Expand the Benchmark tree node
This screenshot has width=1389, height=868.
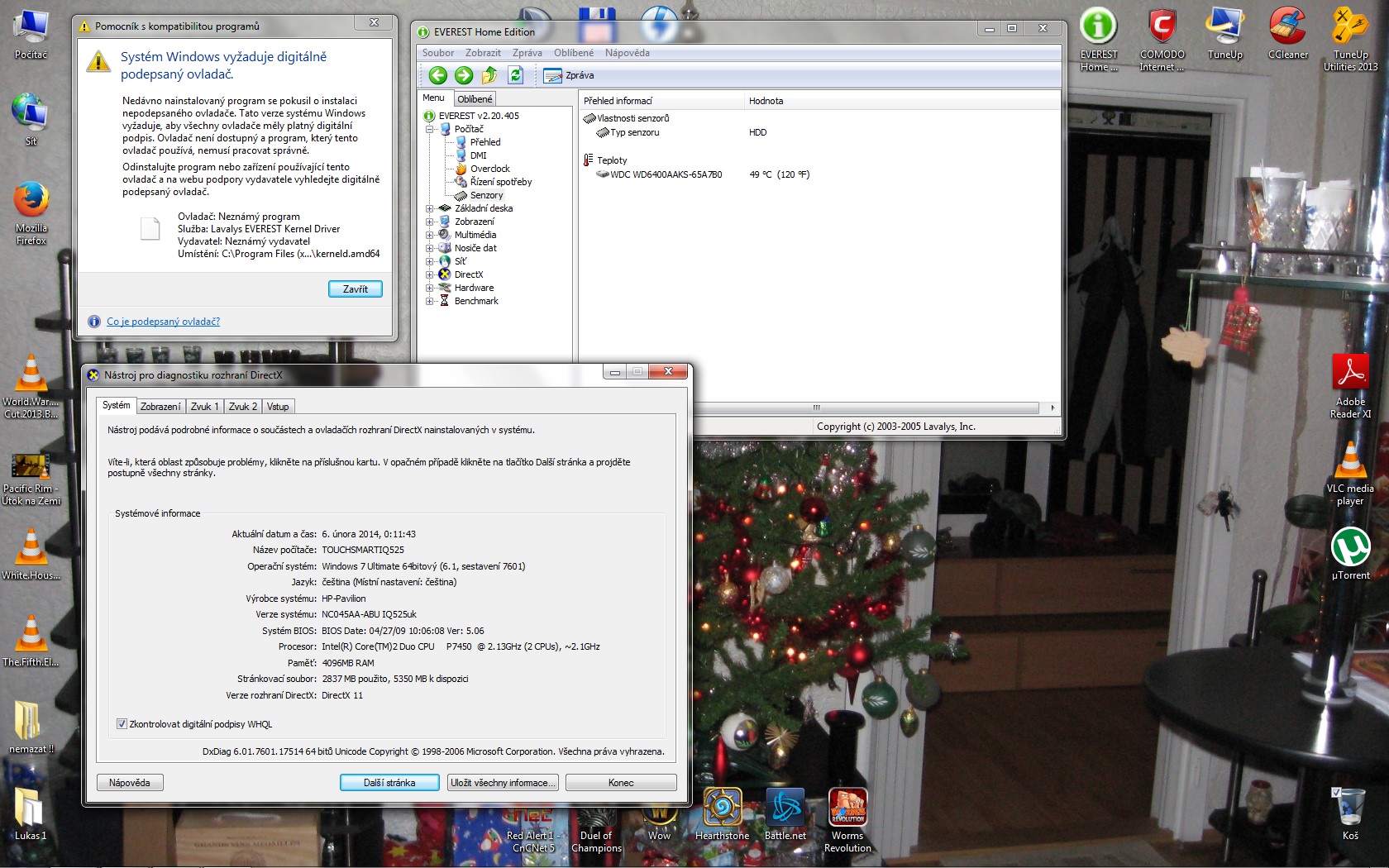tap(430, 301)
